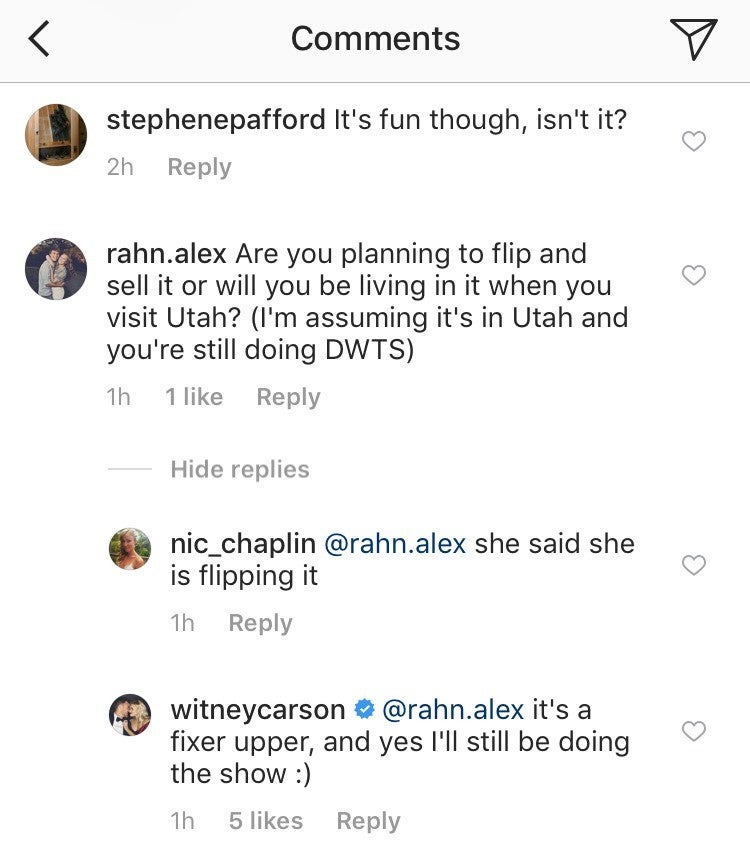View the 5 likes on witneycarson's reply
750x862 pixels.
point(265,821)
